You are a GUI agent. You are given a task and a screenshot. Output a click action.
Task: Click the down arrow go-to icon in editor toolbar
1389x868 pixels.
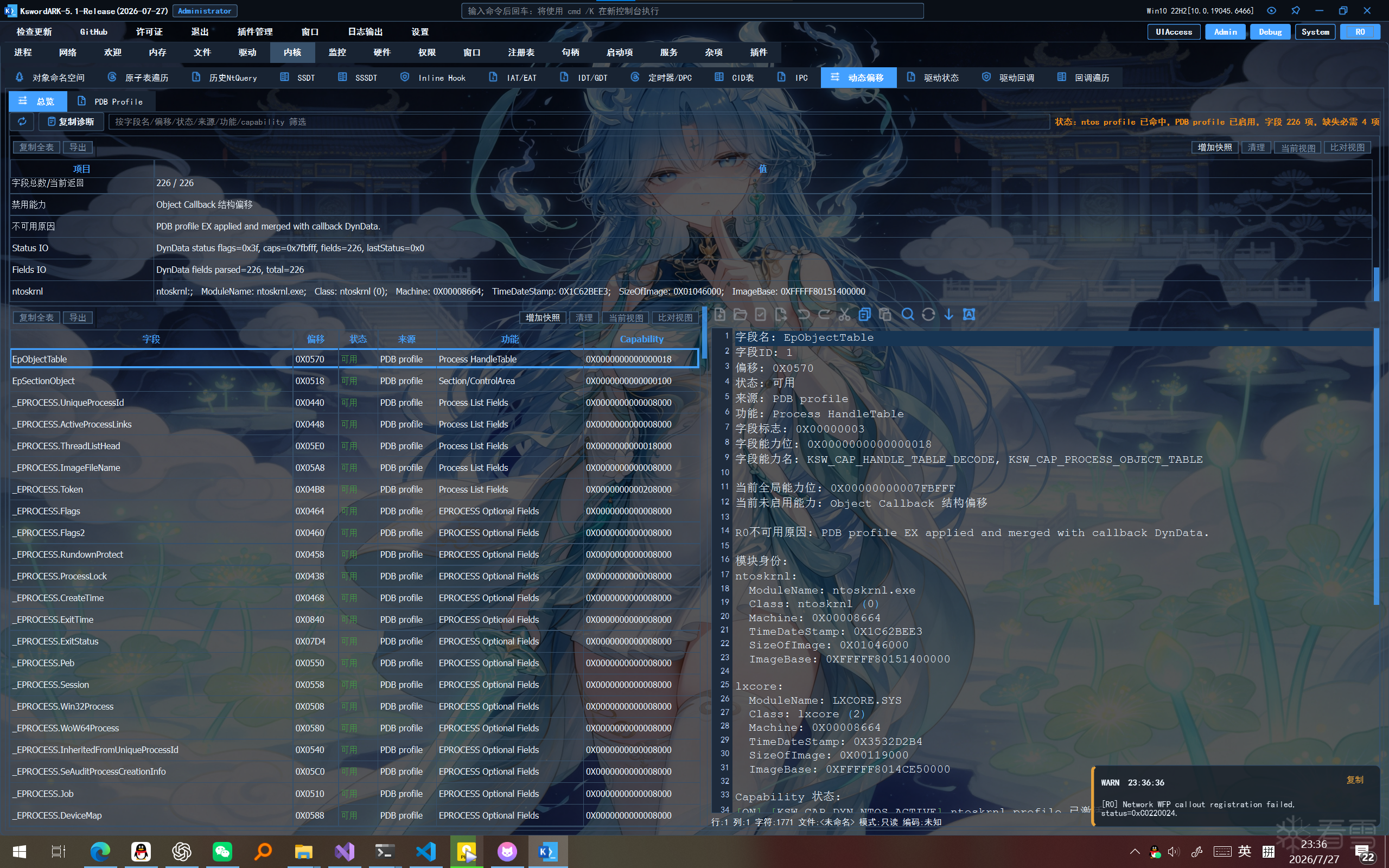coord(949,314)
